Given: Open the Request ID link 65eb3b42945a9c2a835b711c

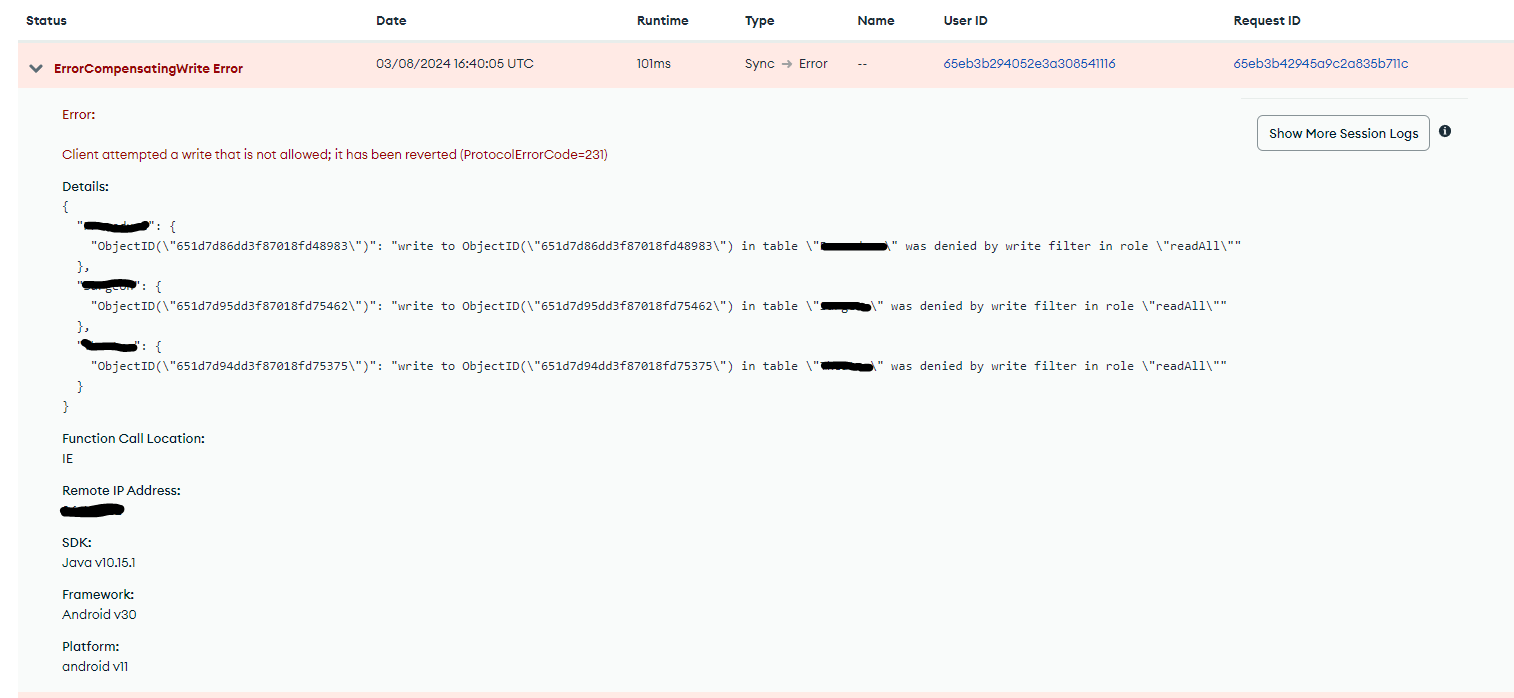Looking at the screenshot, I should tap(1320, 64).
